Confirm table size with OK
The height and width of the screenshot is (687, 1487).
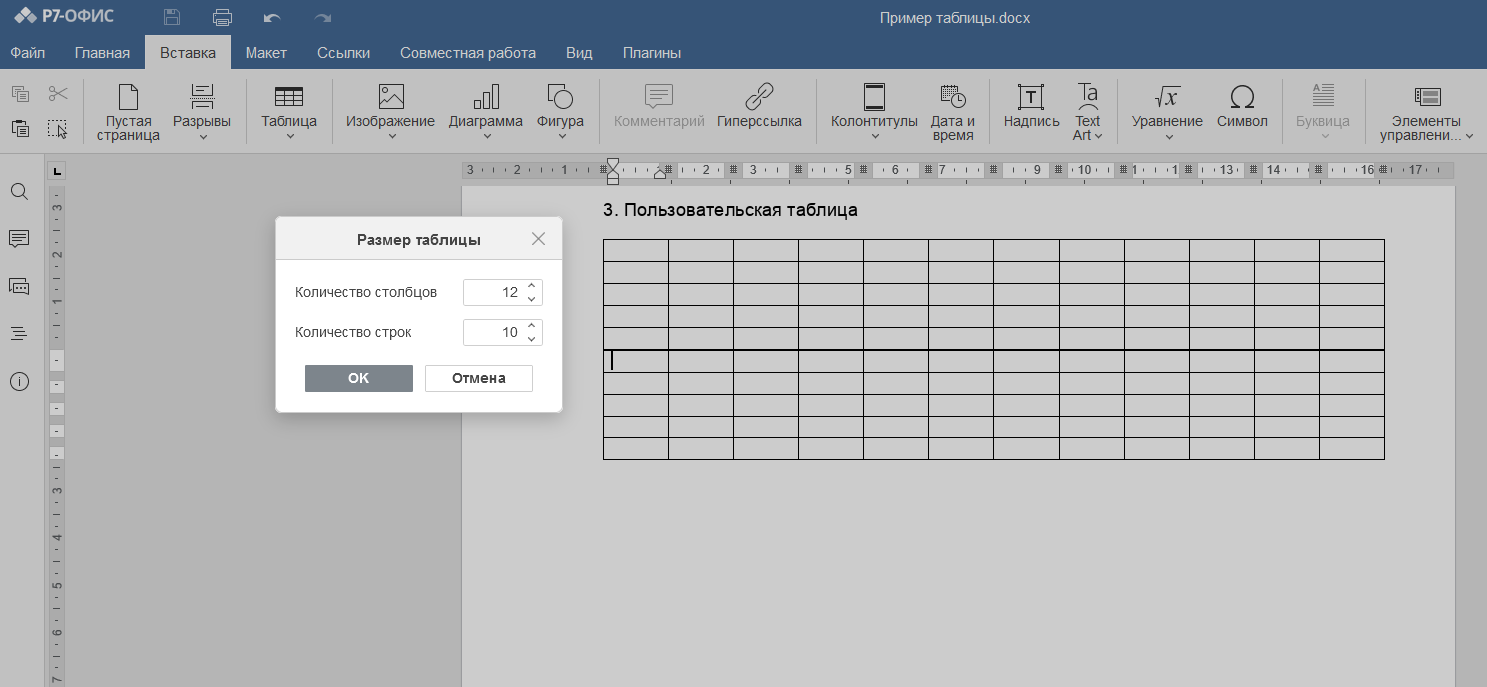[359, 378]
